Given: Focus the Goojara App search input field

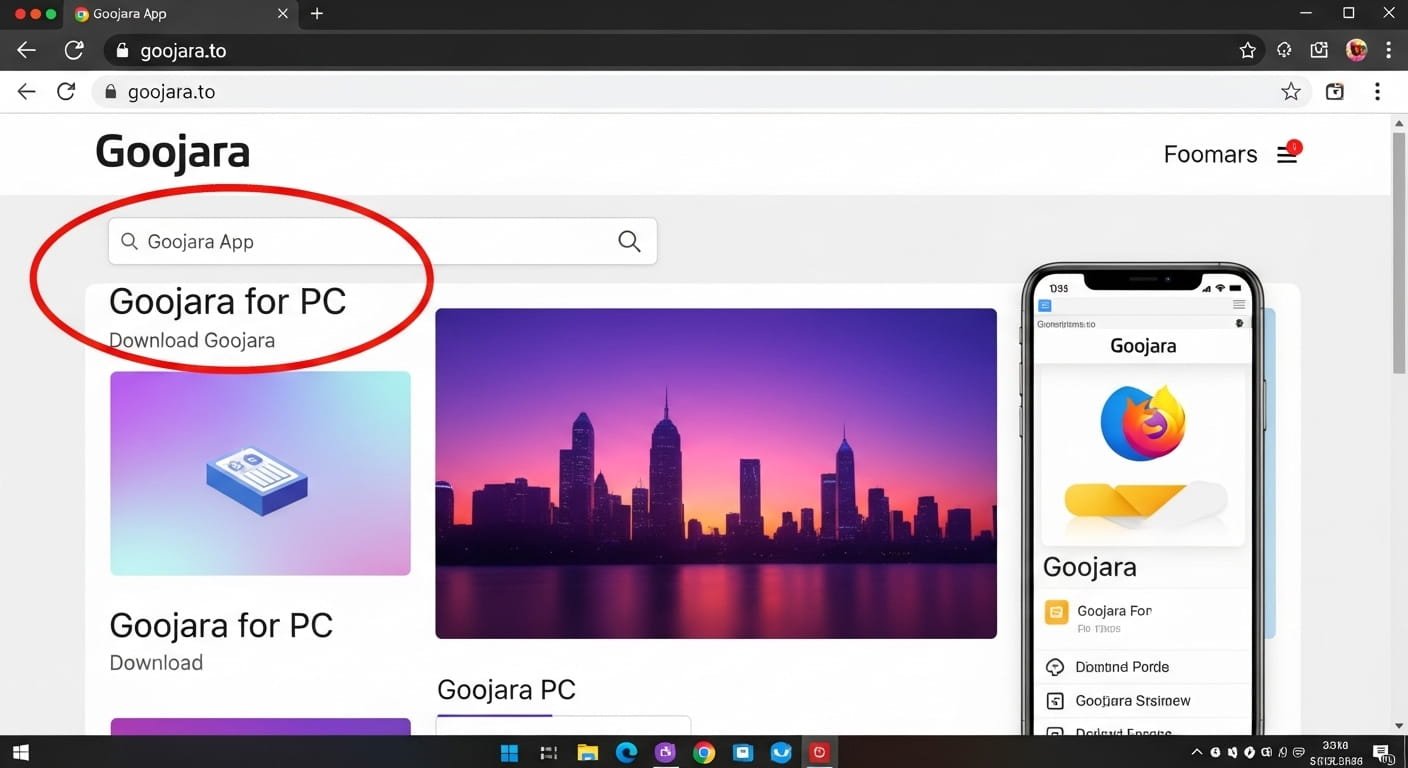Looking at the screenshot, I should point(370,241).
